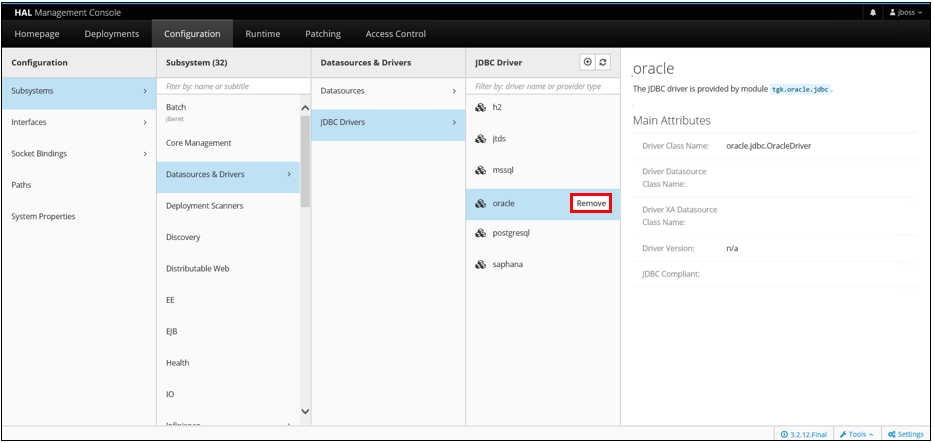The width and height of the screenshot is (934, 443).
Task: Click the subsystem list scrollbar thumb
Action: point(305,161)
